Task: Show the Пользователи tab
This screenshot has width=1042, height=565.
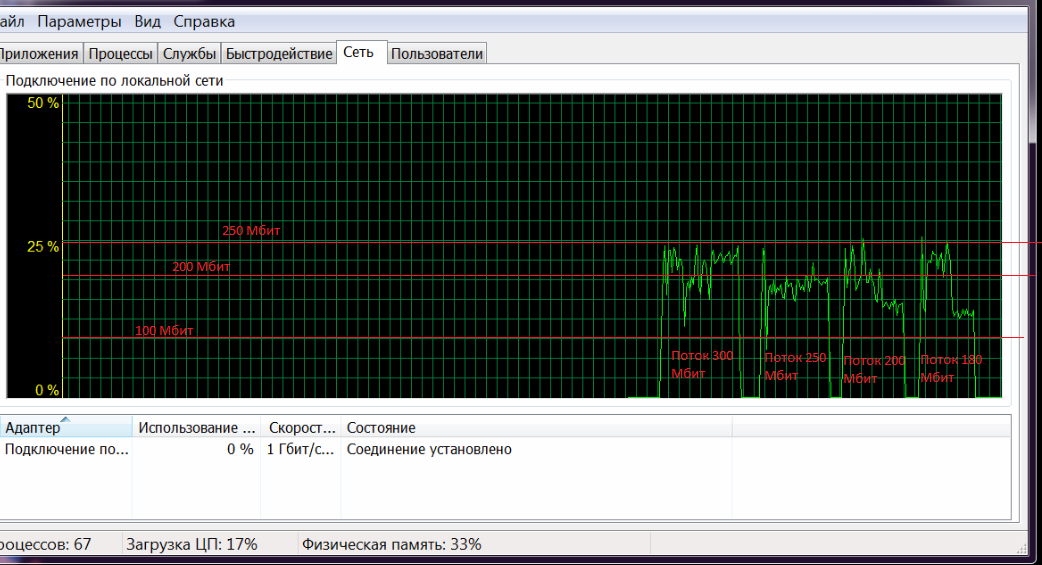Action: 436,54
